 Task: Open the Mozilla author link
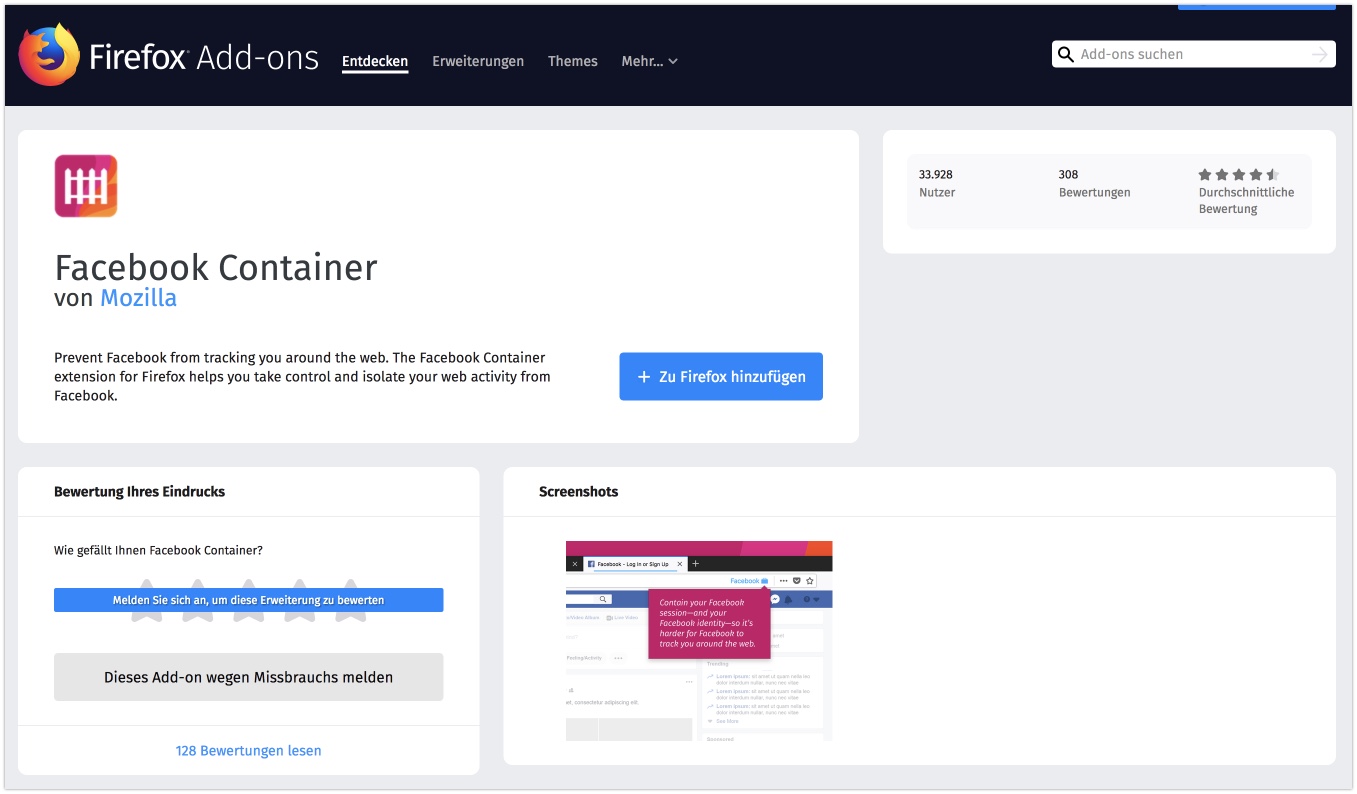(x=138, y=298)
